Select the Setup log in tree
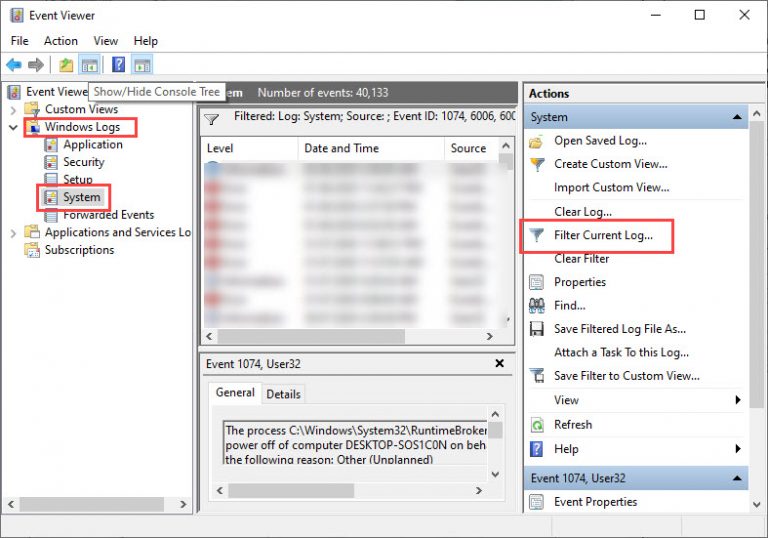This screenshot has width=768, height=538. pyautogui.click(x=78, y=179)
